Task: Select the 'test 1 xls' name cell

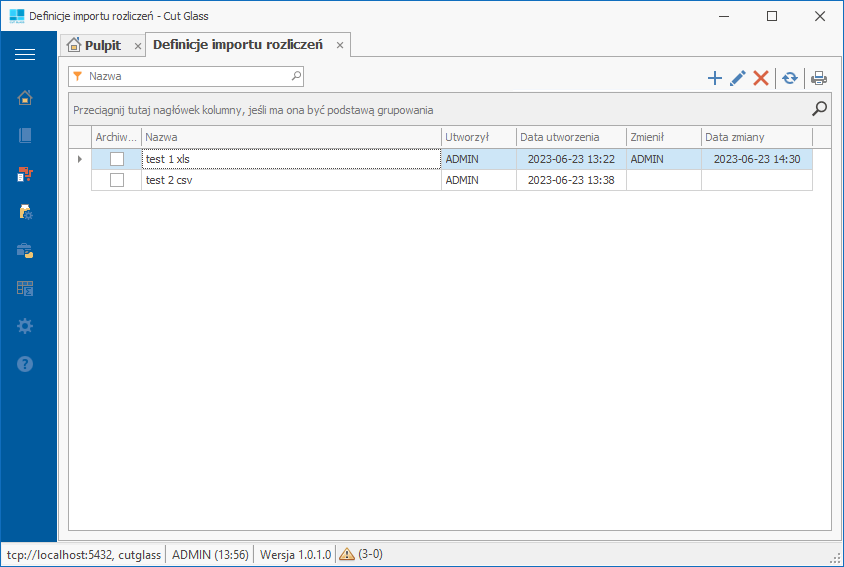Action: tap(291, 159)
